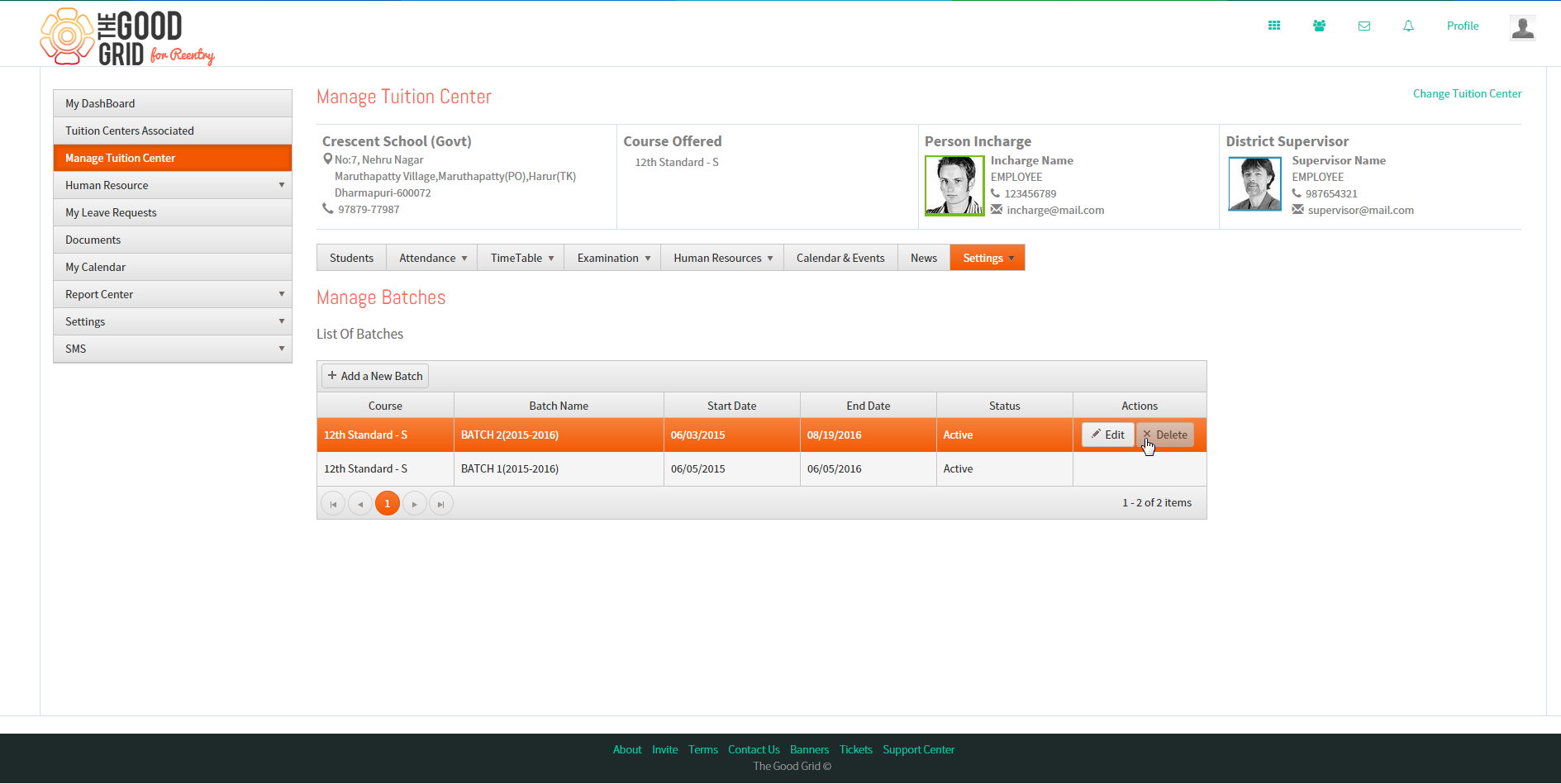Open the people group icon in header

(1319, 26)
